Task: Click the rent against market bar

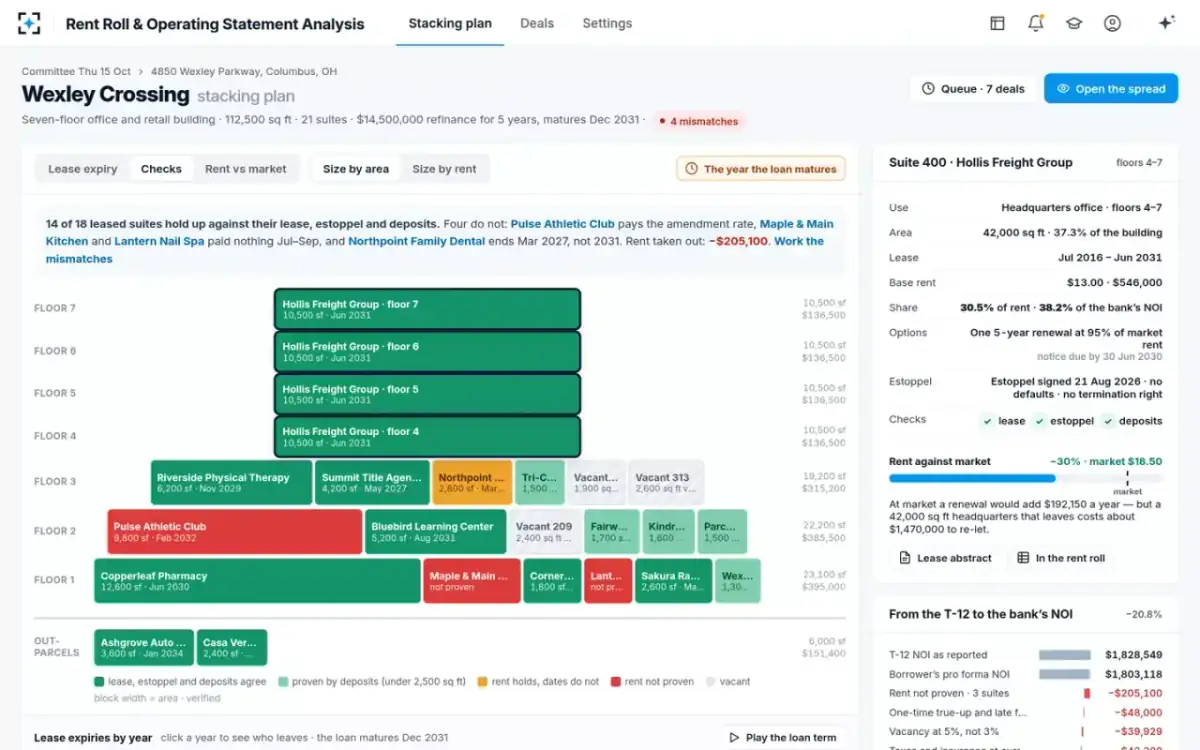Action: tap(1025, 479)
